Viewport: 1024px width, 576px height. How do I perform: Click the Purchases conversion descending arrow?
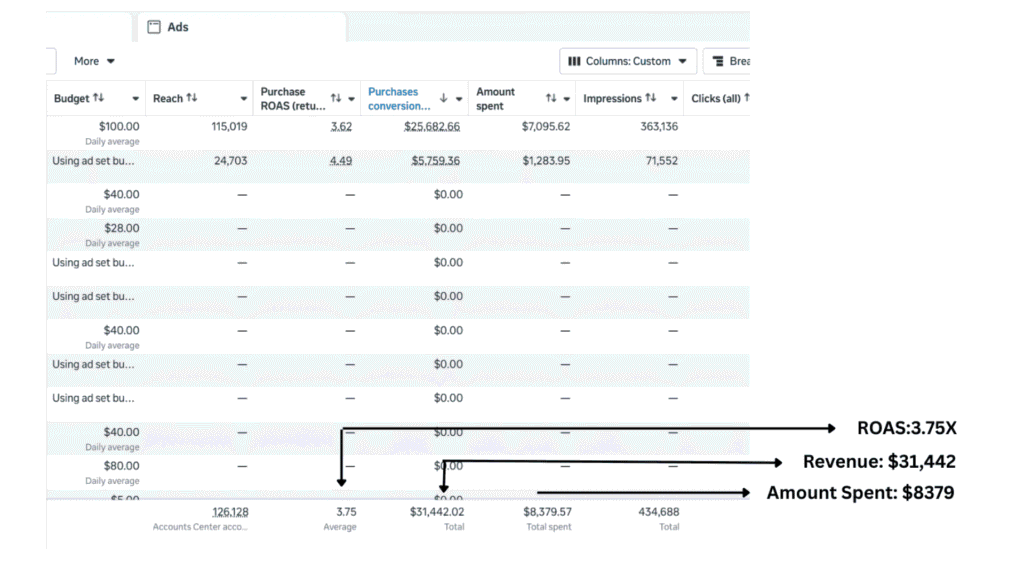click(x=444, y=98)
